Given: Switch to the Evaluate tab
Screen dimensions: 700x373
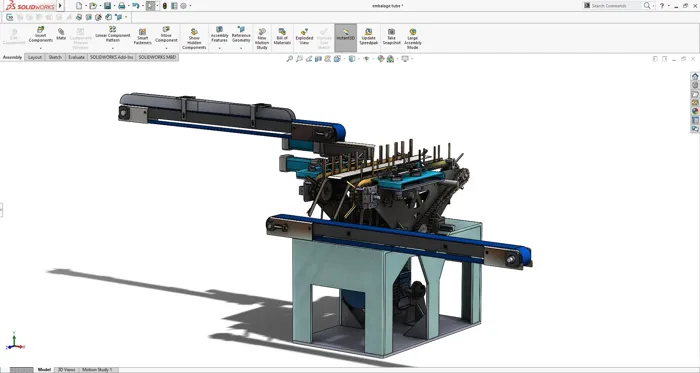Looking at the screenshot, I should pyautogui.click(x=76, y=58).
